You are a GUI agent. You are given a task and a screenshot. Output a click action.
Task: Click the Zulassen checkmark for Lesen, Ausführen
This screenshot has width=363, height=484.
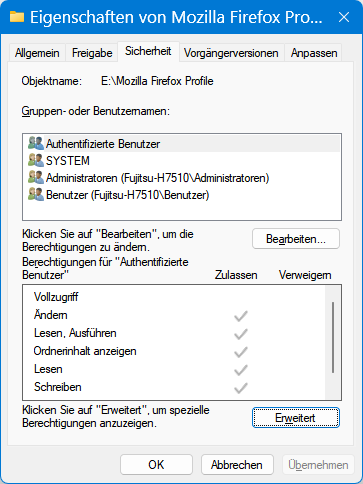[x=241, y=334]
